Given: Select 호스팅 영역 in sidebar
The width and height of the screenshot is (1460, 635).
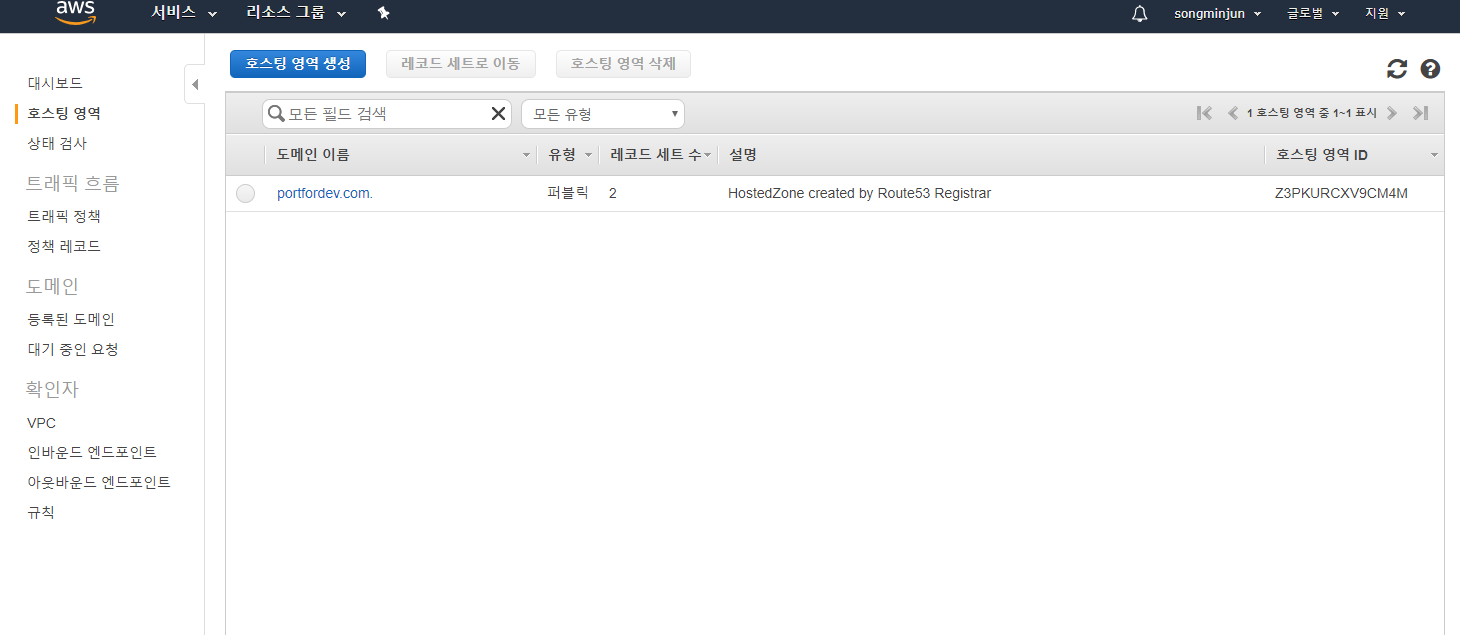Looking at the screenshot, I should click(x=64, y=113).
